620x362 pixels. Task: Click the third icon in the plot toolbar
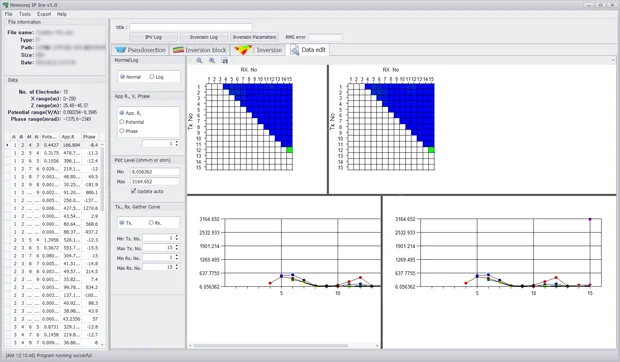click(x=225, y=60)
